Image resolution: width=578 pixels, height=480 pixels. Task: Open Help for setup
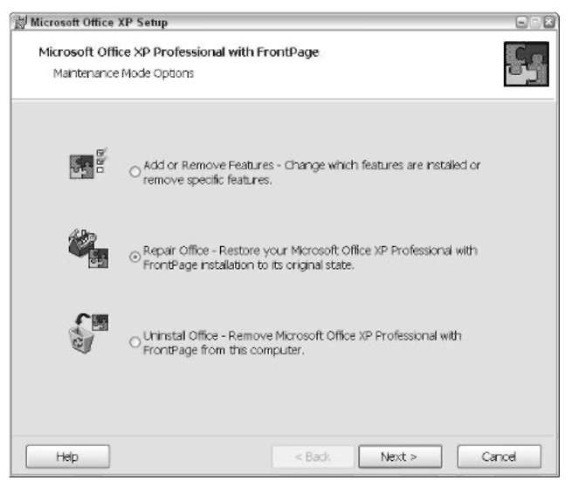click(67, 457)
